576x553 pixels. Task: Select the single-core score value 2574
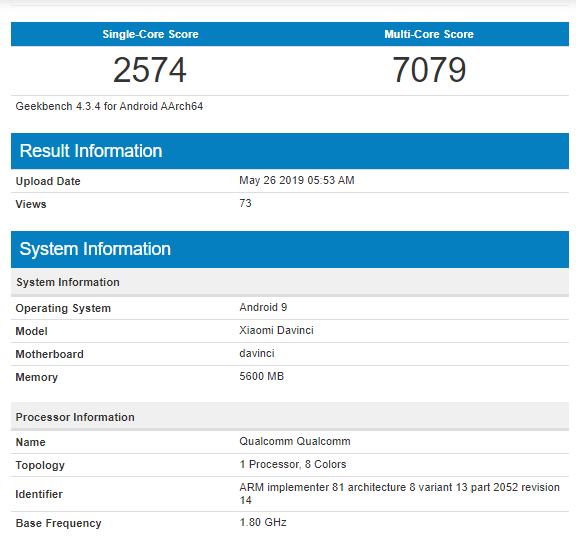point(150,70)
